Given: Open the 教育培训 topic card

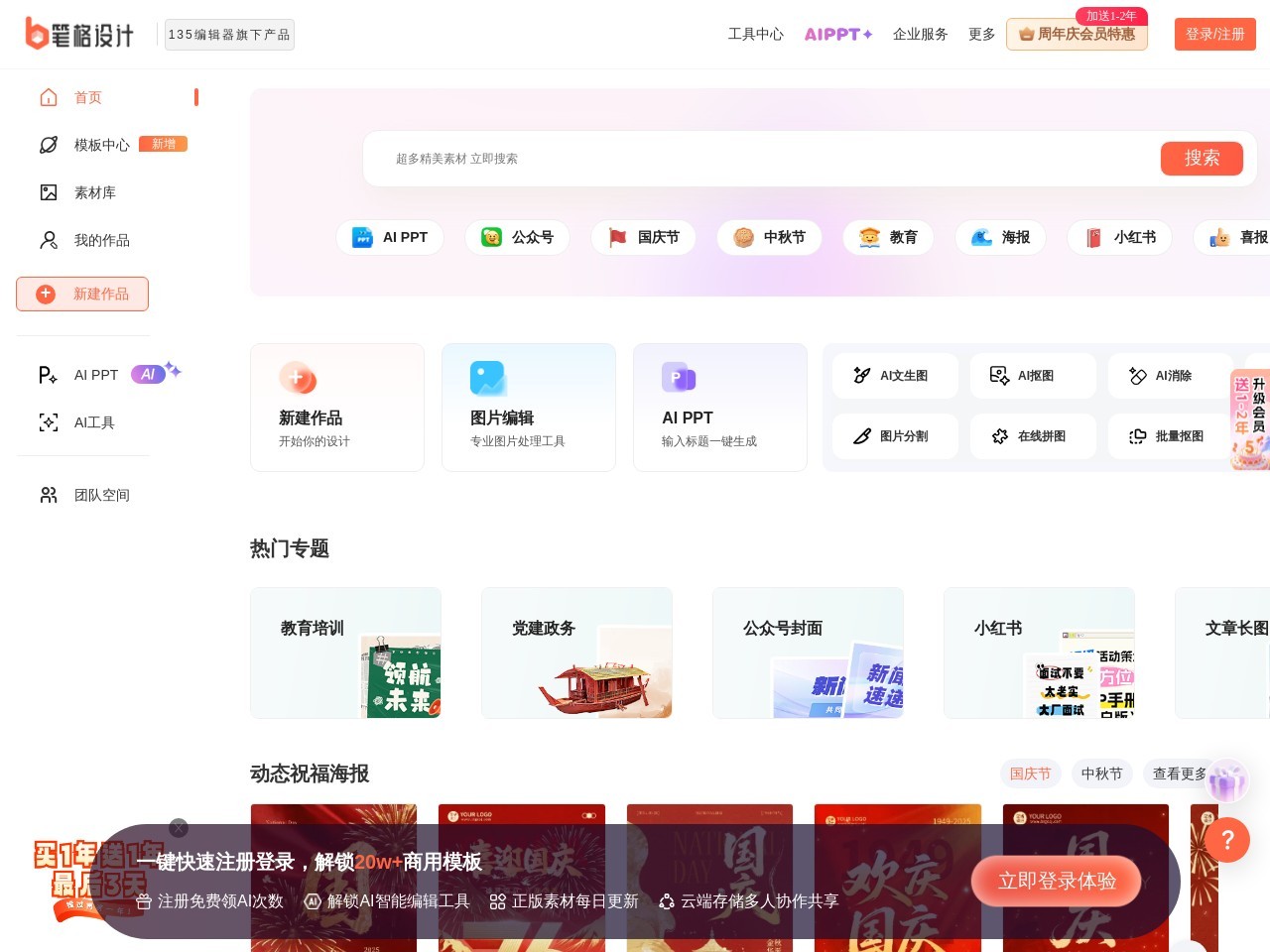Looking at the screenshot, I should pyautogui.click(x=345, y=653).
